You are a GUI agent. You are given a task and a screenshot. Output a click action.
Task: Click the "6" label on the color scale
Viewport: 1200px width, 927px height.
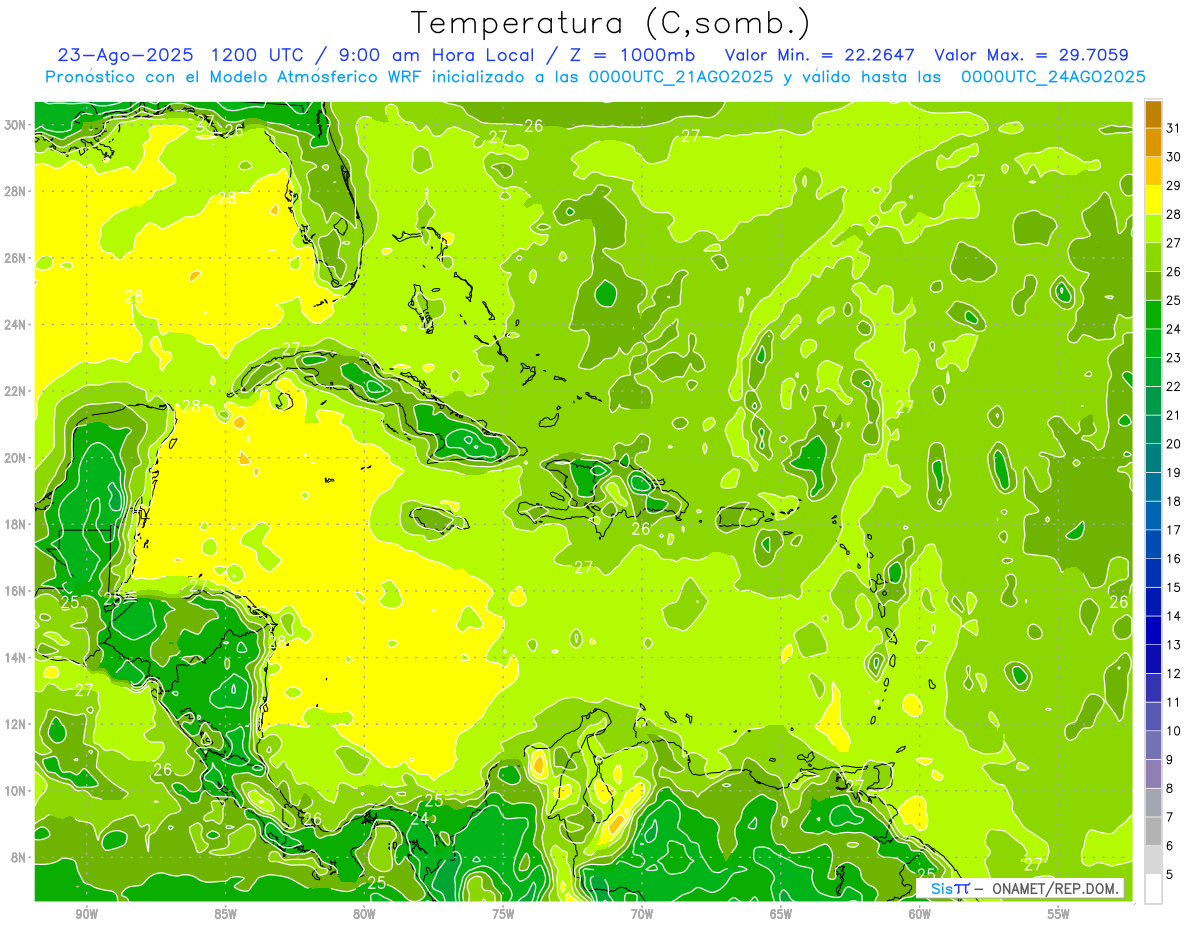(x=1170, y=846)
